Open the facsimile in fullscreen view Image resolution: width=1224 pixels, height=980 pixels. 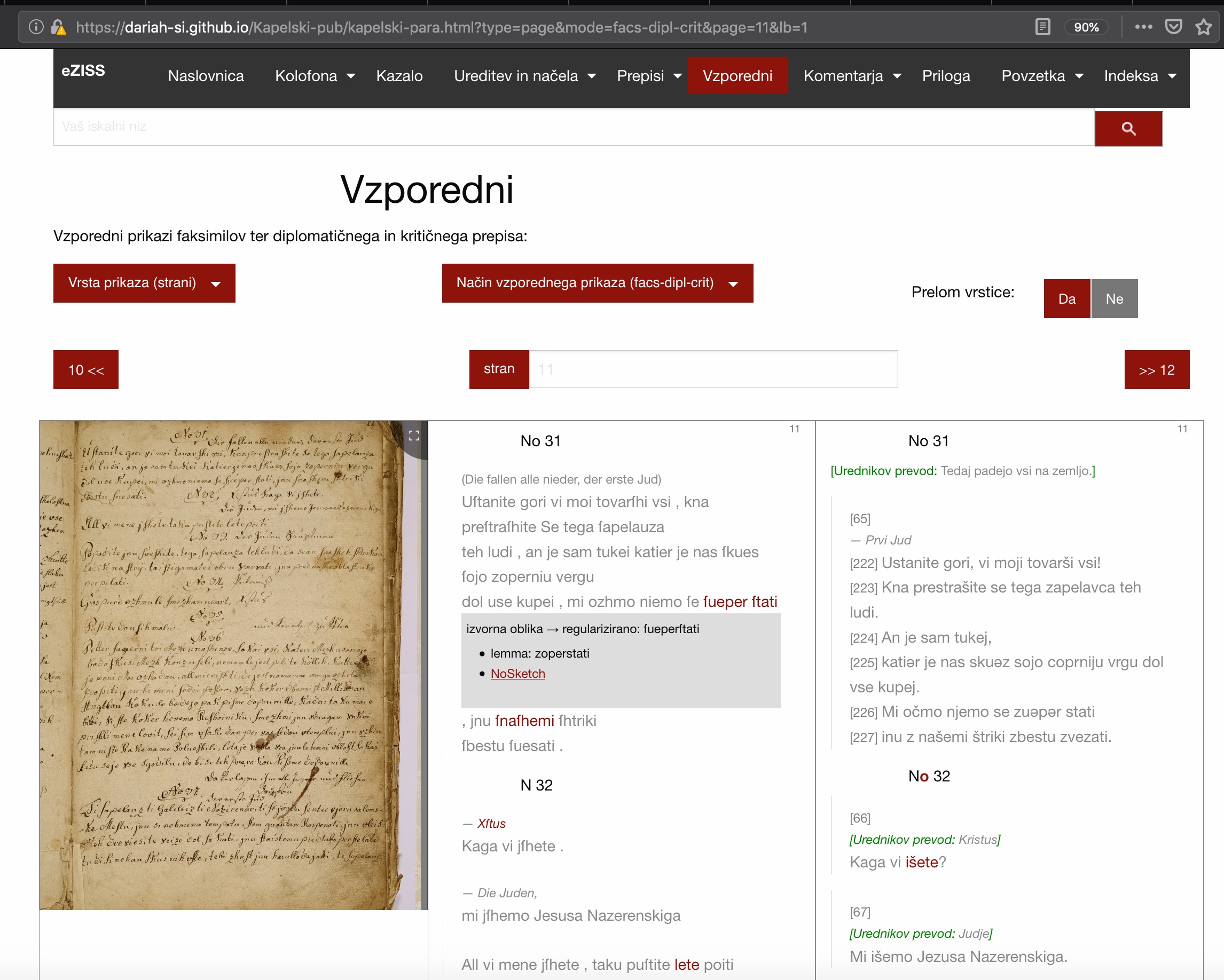click(414, 437)
